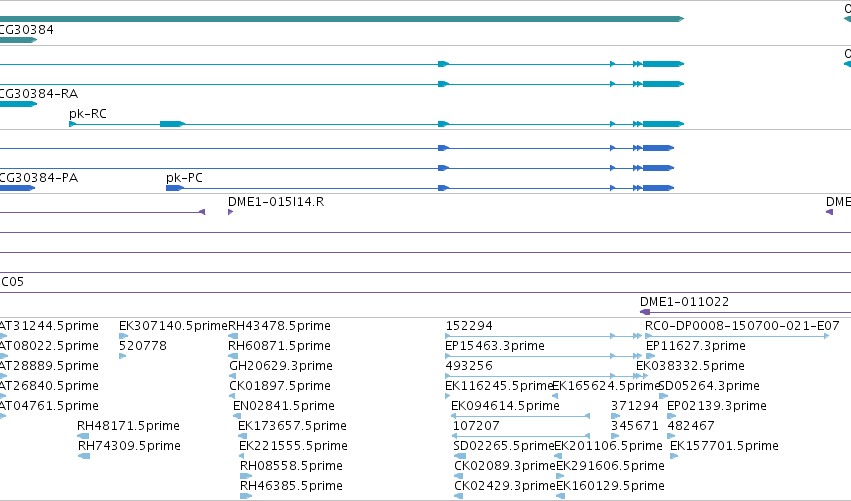Click the long teal gene bar at top
Image resolution: width=851 pixels, height=501 pixels.
pos(342,19)
